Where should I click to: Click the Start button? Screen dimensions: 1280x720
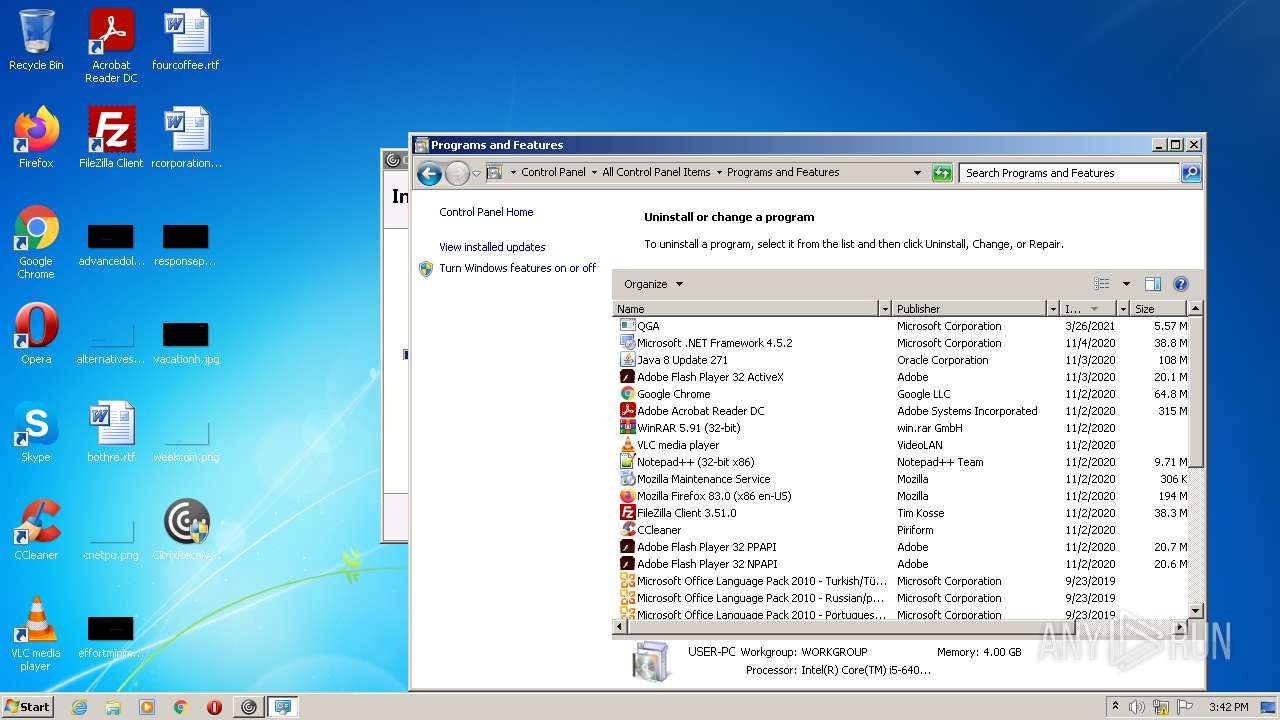28,707
